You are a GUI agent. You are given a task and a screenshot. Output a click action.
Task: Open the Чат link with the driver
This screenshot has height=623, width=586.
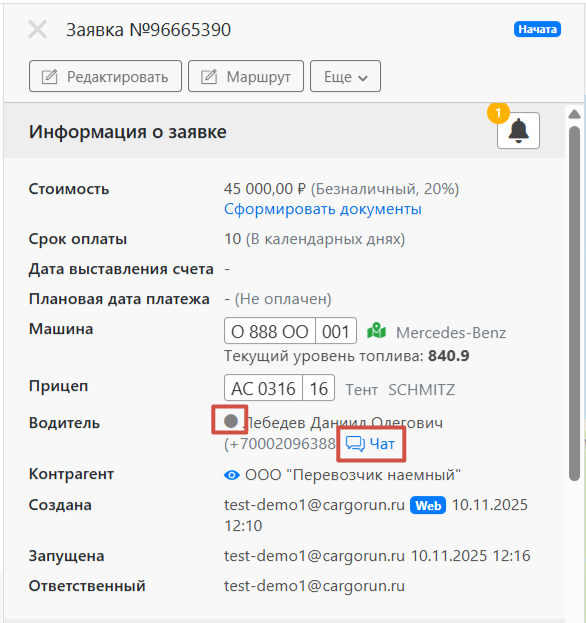click(370, 444)
